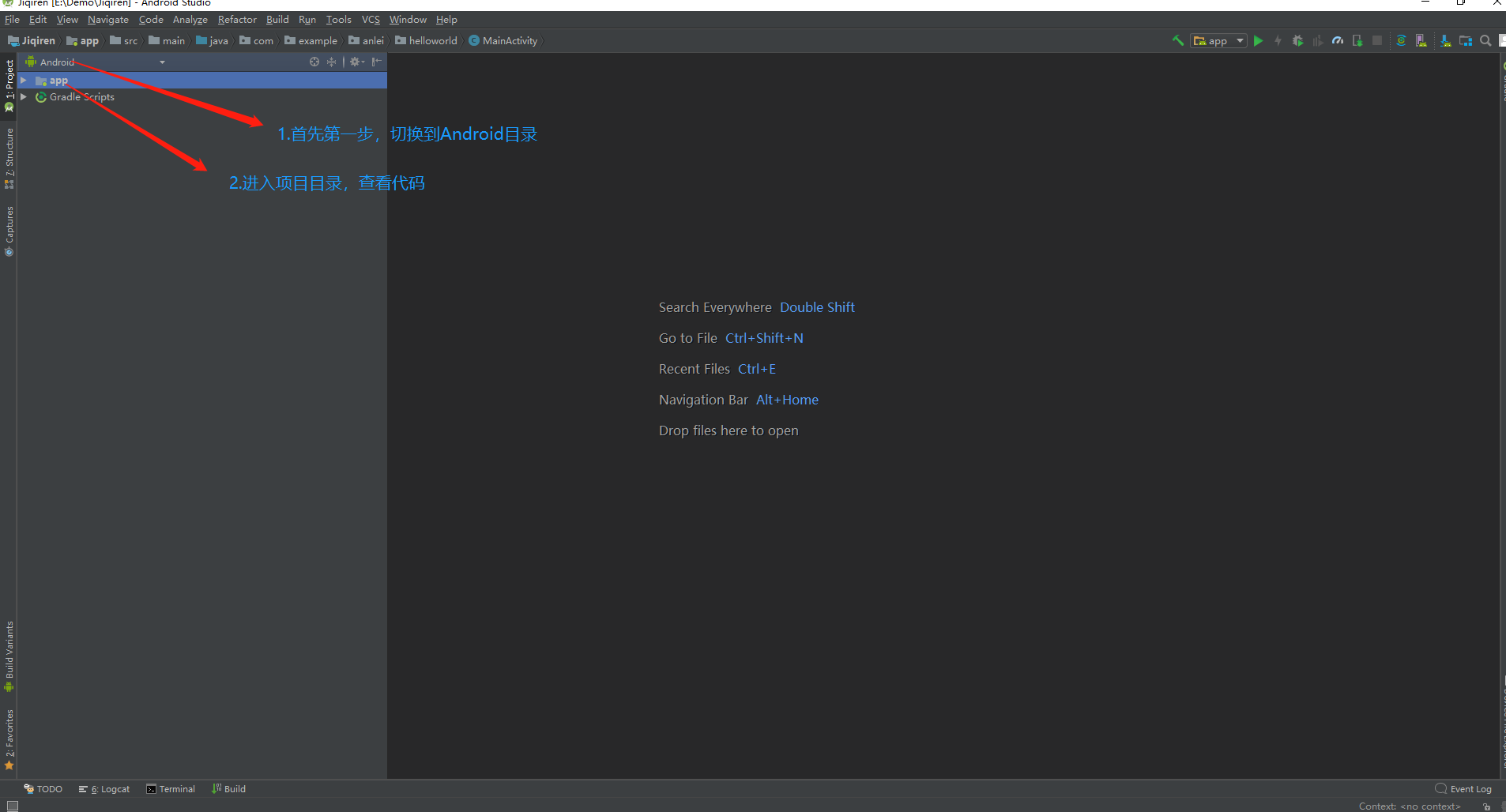This screenshot has width=1506, height=812.
Task: Run the app with the green play icon
Action: 1259,40
